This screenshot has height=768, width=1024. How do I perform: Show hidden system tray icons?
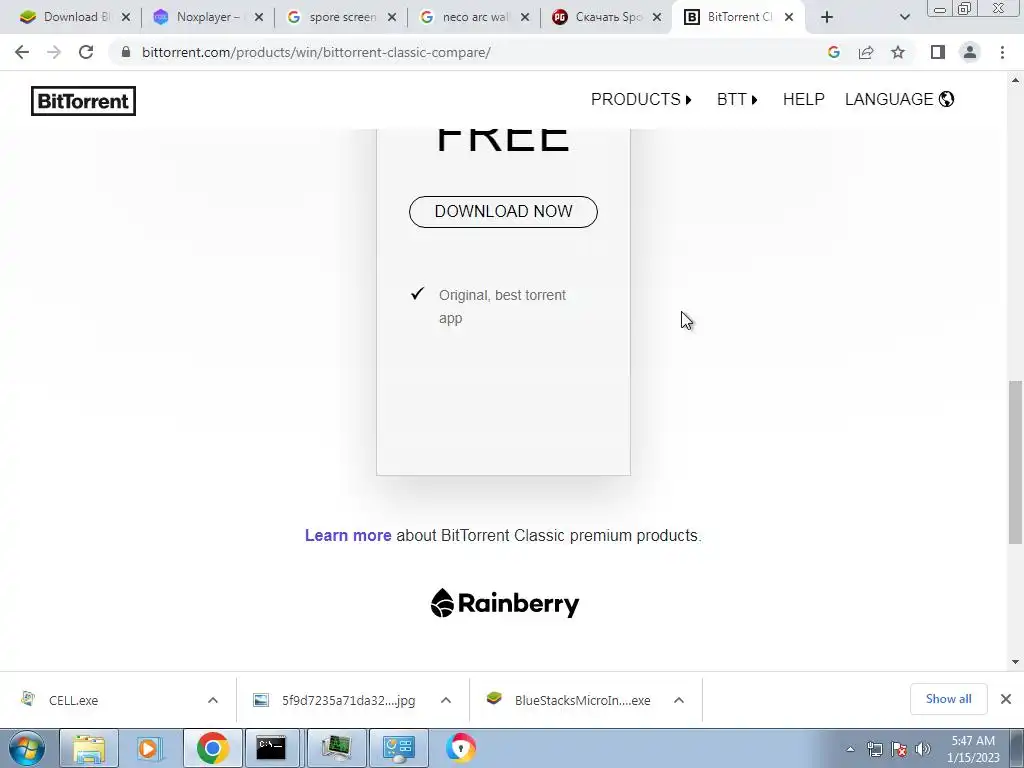(x=850, y=749)
